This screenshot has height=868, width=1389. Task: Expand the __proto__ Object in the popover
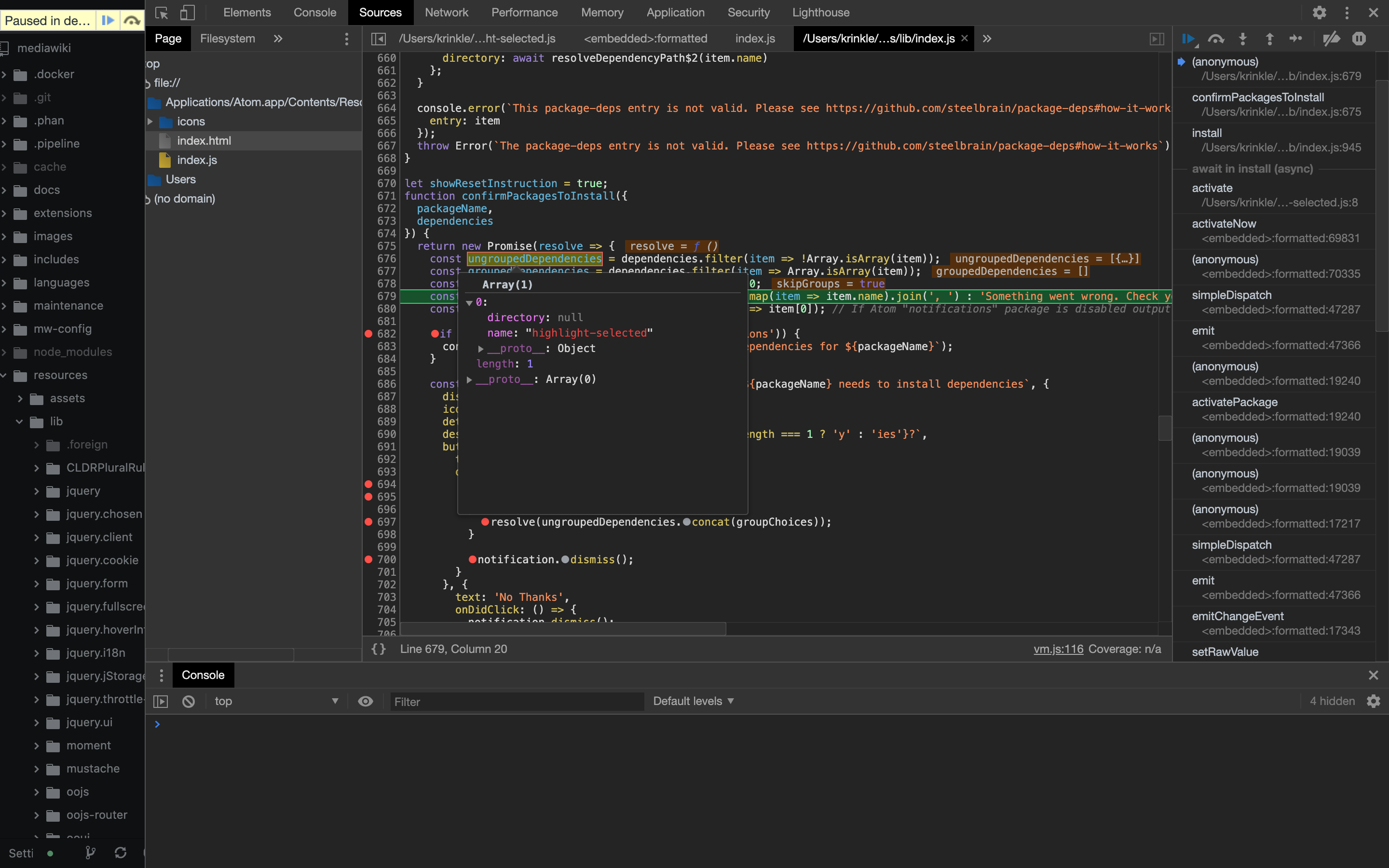click(481, 348)
